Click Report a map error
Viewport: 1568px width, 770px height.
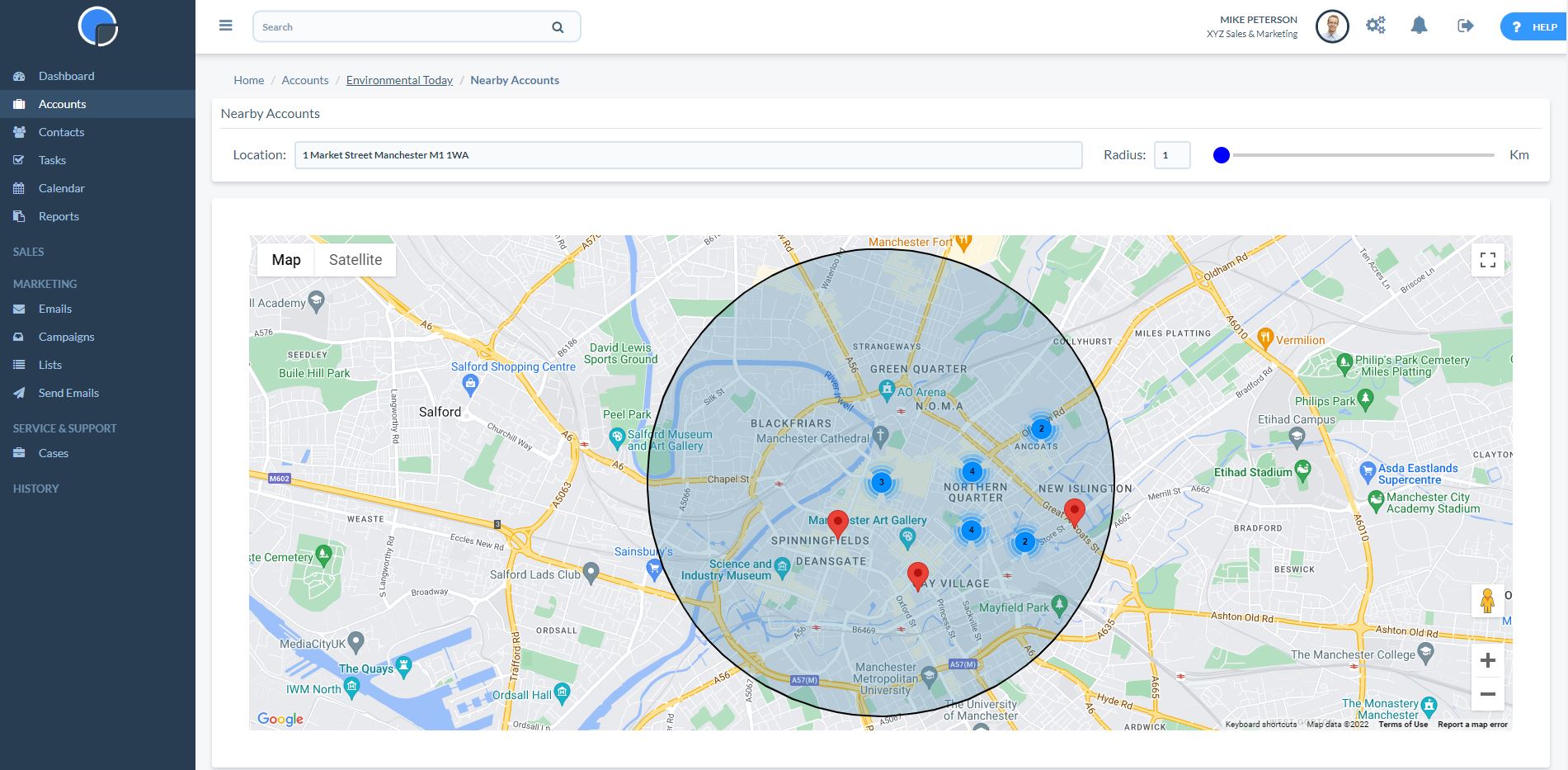pos(1472,725)
